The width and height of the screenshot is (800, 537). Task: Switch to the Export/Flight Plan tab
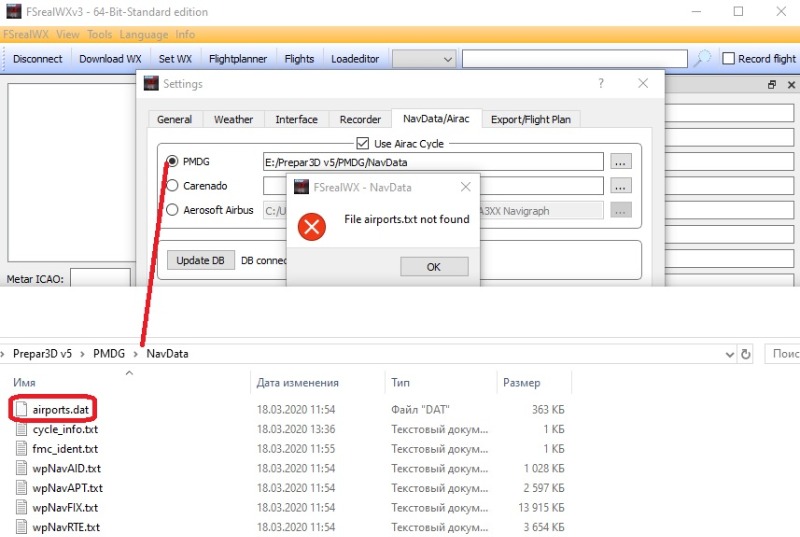point(531,119)
